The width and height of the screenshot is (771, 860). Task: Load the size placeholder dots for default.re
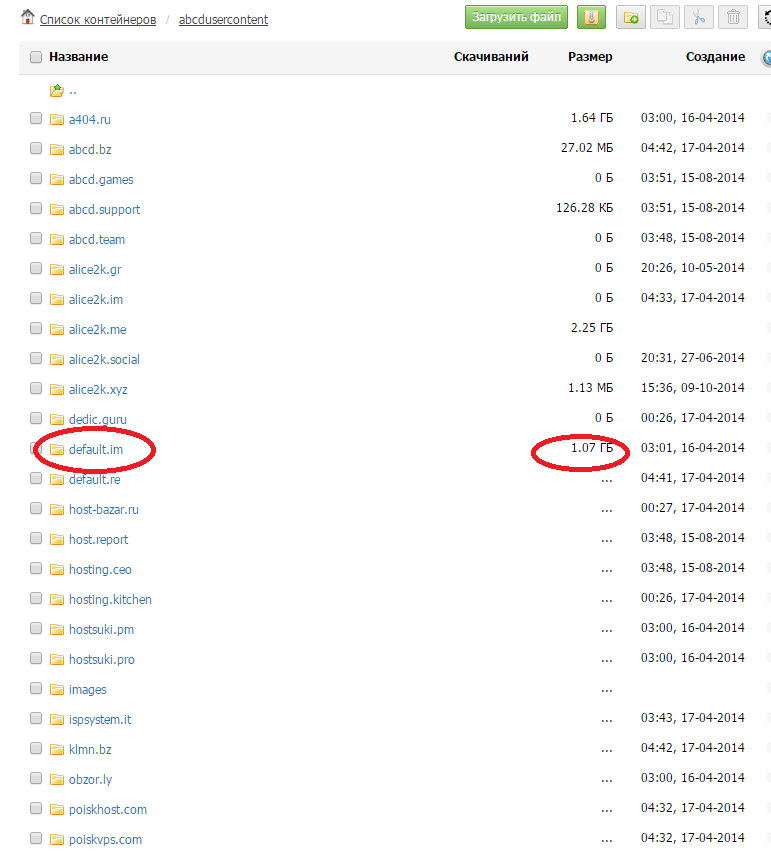(606, 479)
